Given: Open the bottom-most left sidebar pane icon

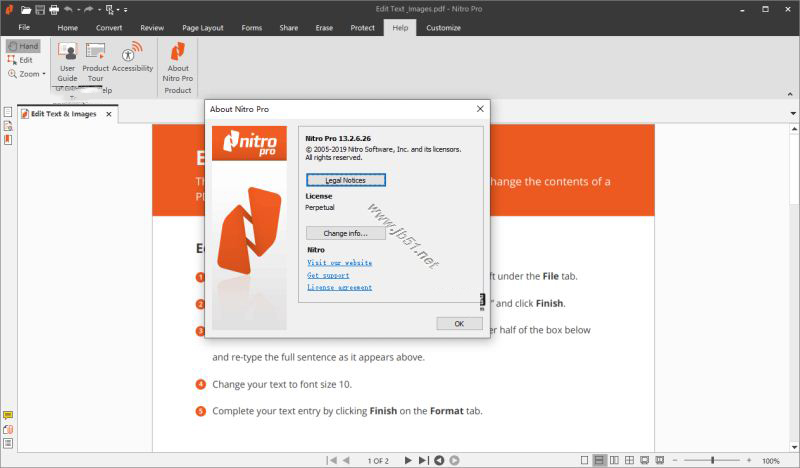Looking at the screenshot, I should pyautogui.click(x=8, y=443).
